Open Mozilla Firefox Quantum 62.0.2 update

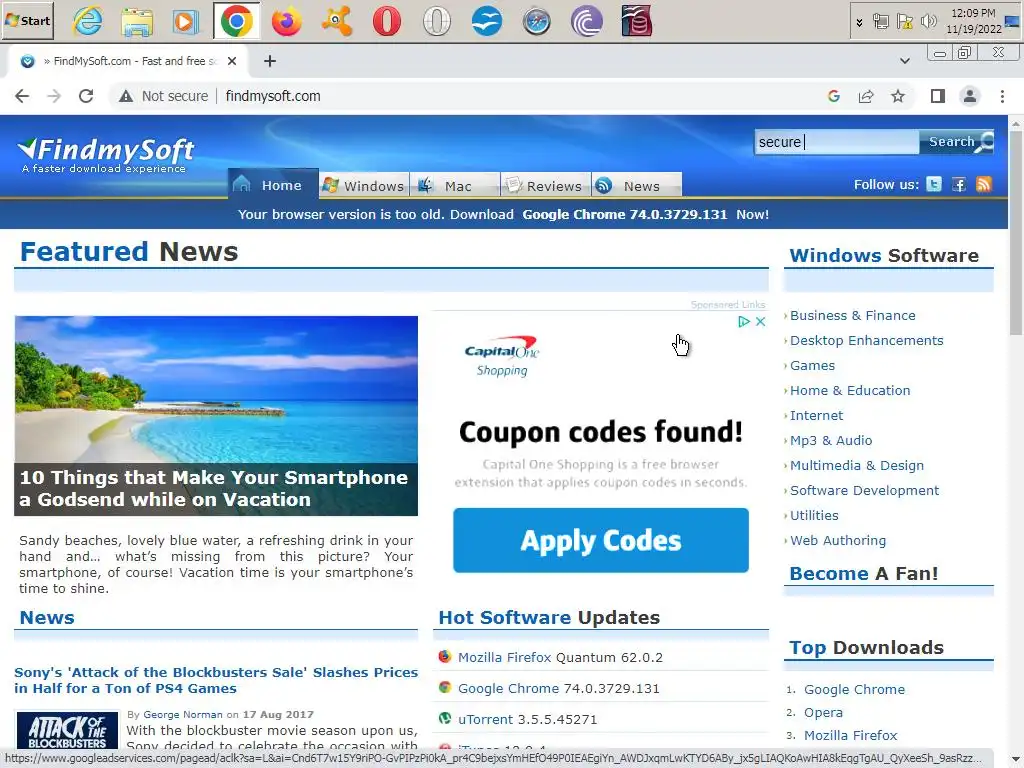point(560,657)
